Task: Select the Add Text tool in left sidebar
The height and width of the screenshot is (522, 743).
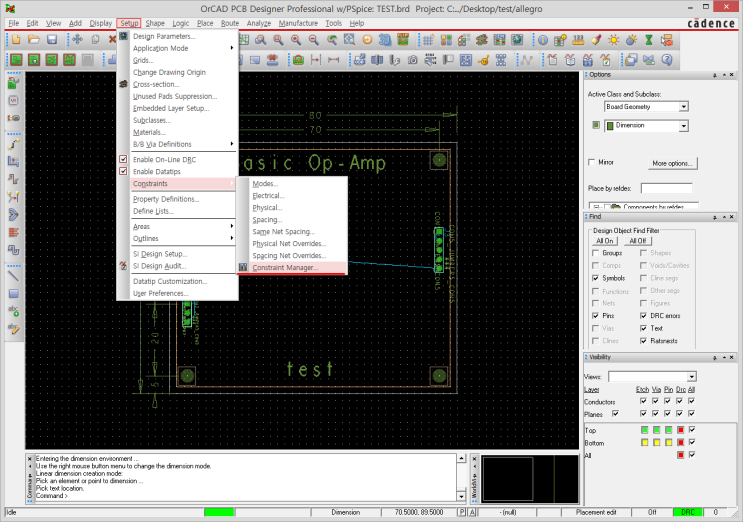Action: tap(14, 311)
